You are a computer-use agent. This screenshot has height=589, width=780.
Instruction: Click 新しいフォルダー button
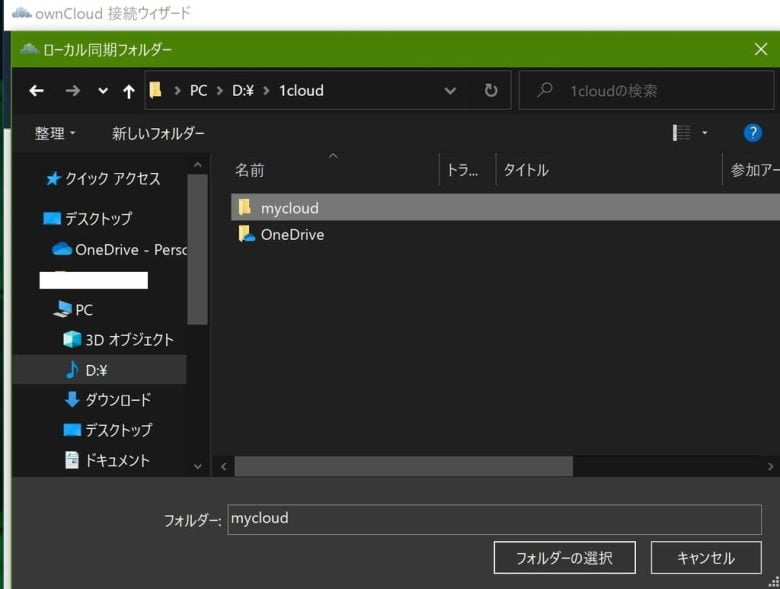coord(158,133)
